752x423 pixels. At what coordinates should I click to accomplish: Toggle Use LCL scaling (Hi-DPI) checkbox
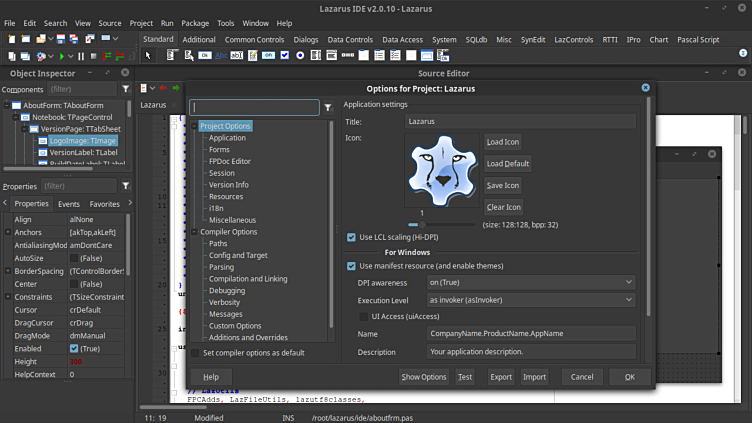(351, 237)
